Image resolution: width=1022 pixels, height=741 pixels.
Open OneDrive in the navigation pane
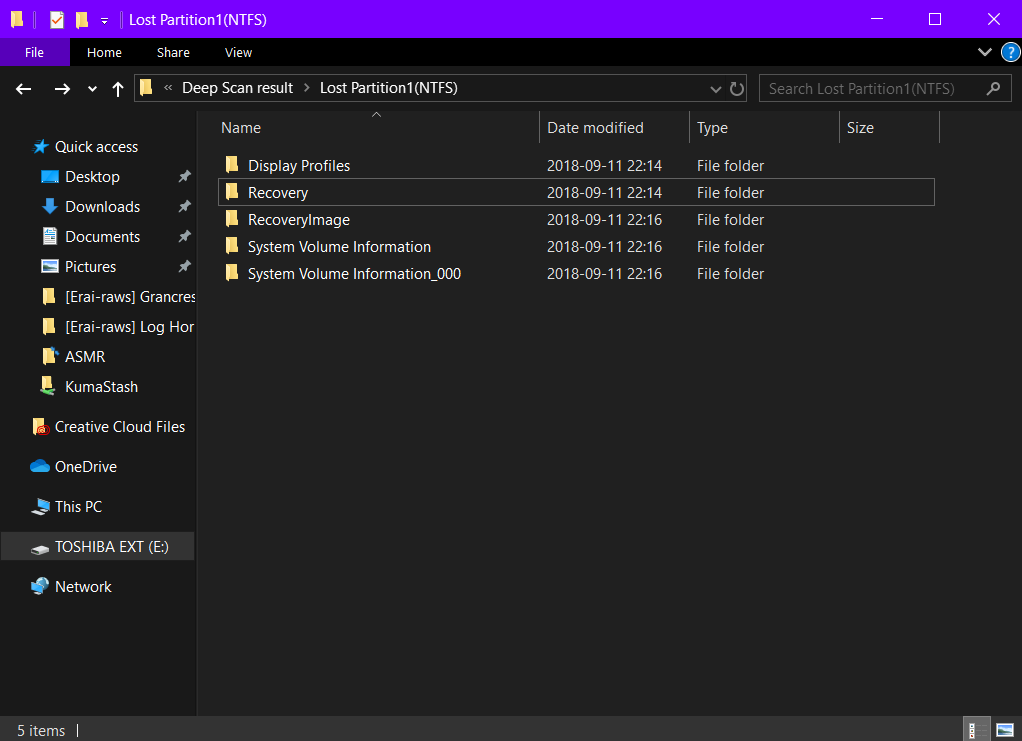pyautogui.click(x=85, y=467)
